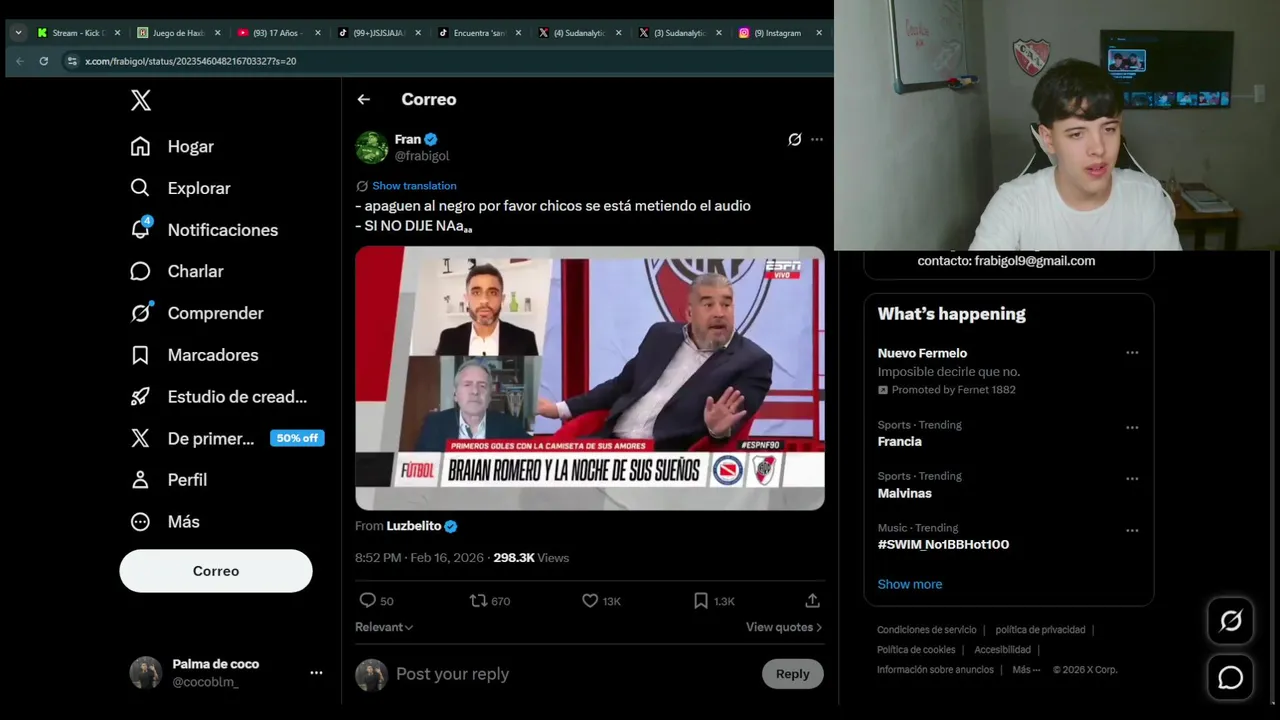
Task: Switch to Juego de Hax browser tab
Action: [178, 33]
